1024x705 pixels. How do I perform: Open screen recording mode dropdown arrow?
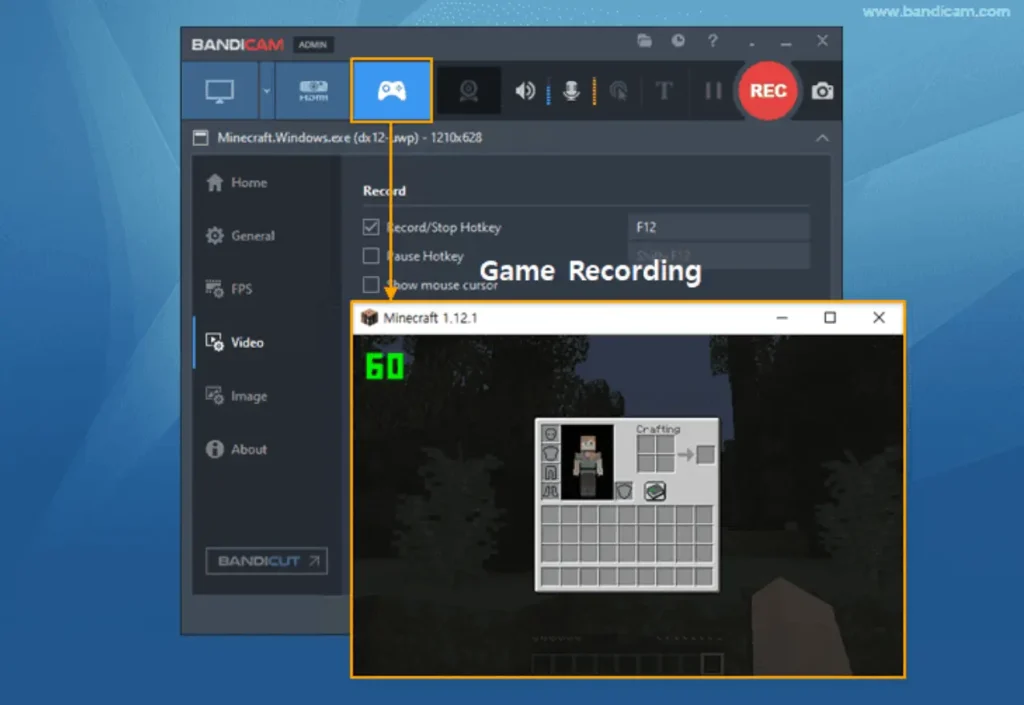[266, 91]
